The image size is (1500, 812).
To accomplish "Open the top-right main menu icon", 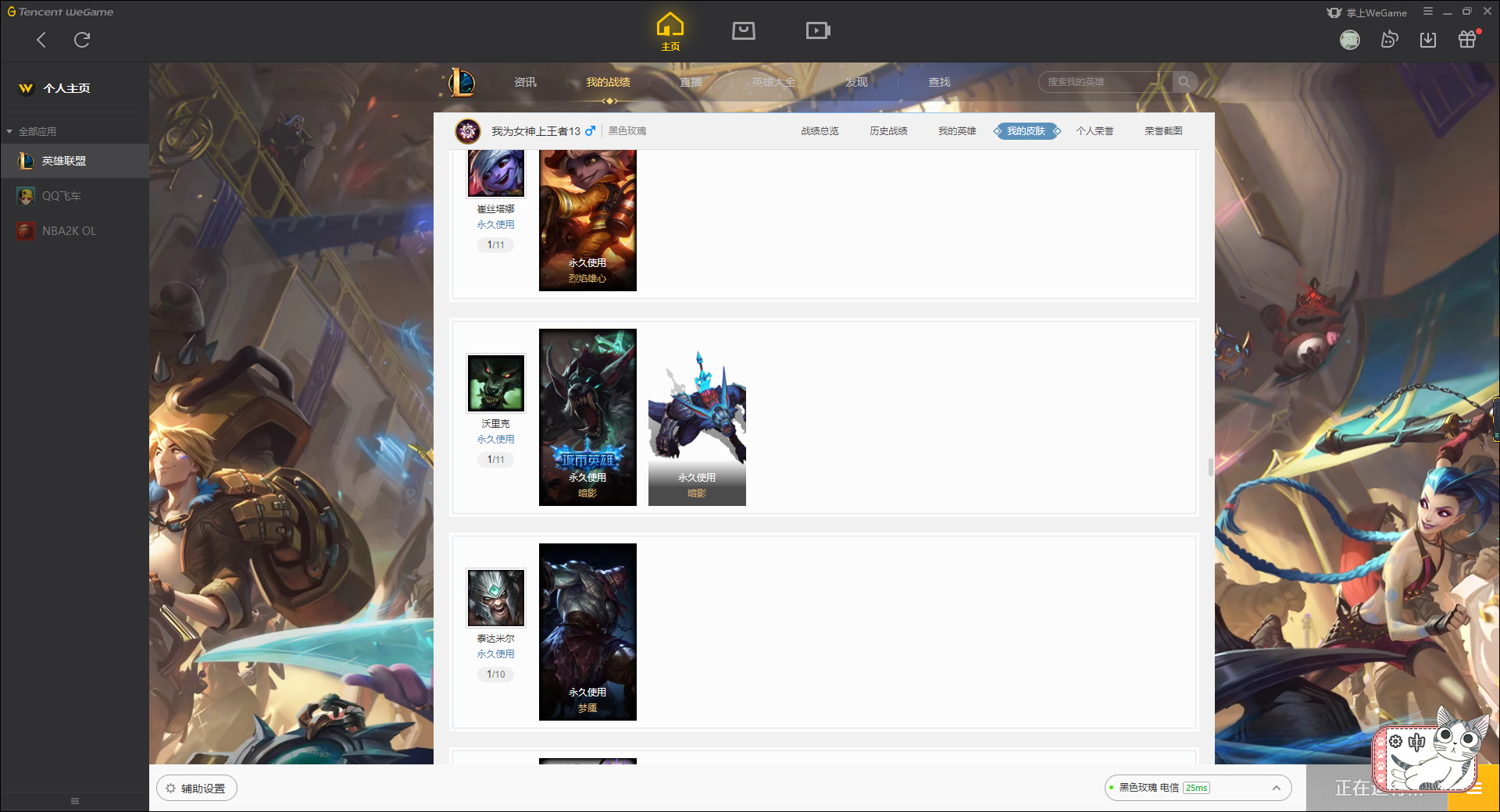I will [x=1427, y=12].
